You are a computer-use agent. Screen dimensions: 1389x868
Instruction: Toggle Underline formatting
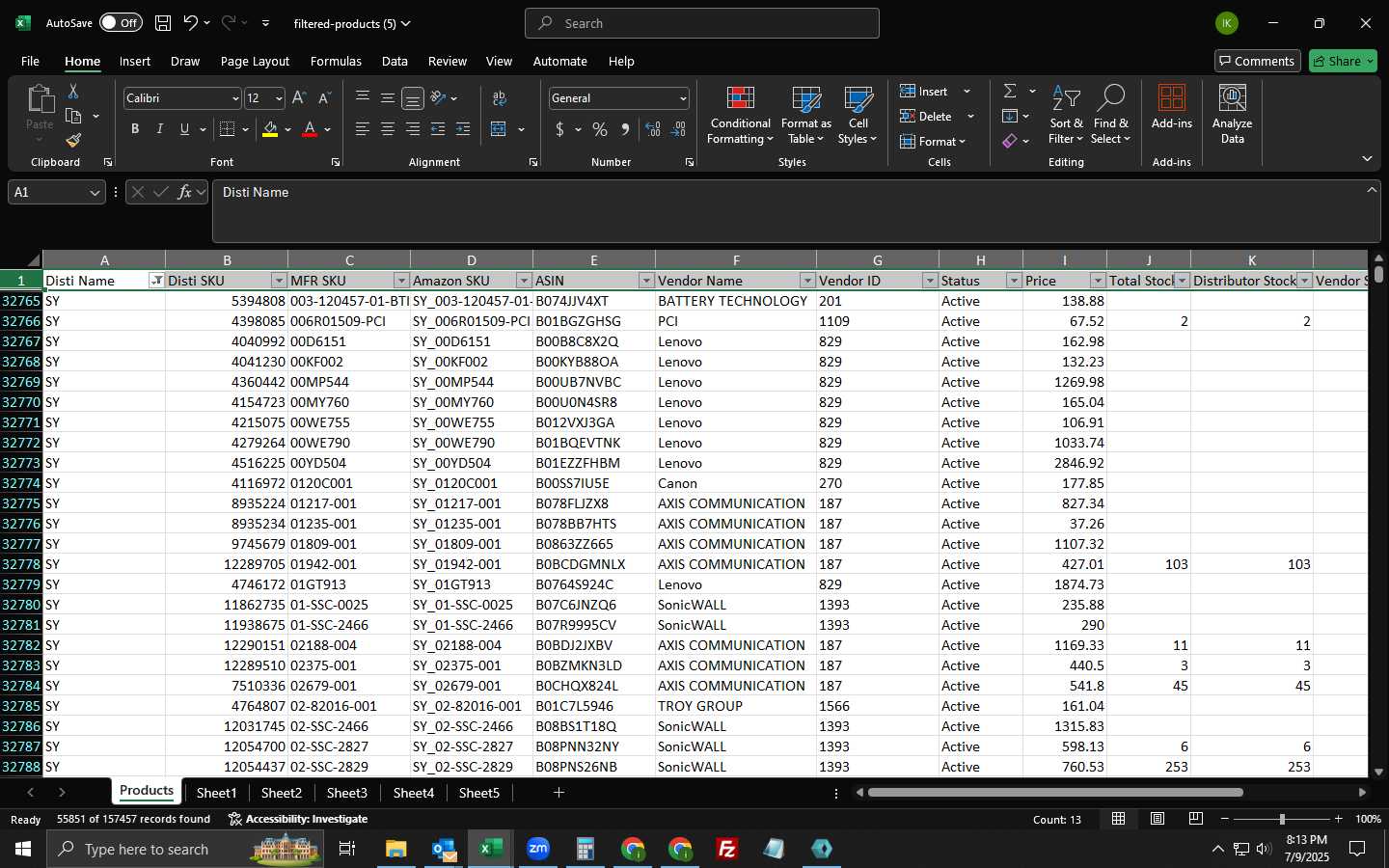(184, 129)
